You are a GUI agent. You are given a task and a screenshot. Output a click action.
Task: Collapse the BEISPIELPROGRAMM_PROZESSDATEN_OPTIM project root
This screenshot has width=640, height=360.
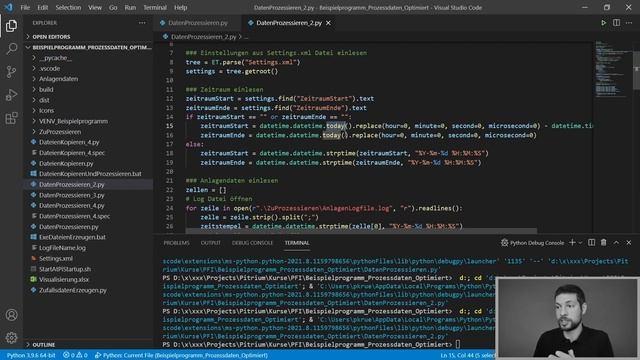click(89, 47)
